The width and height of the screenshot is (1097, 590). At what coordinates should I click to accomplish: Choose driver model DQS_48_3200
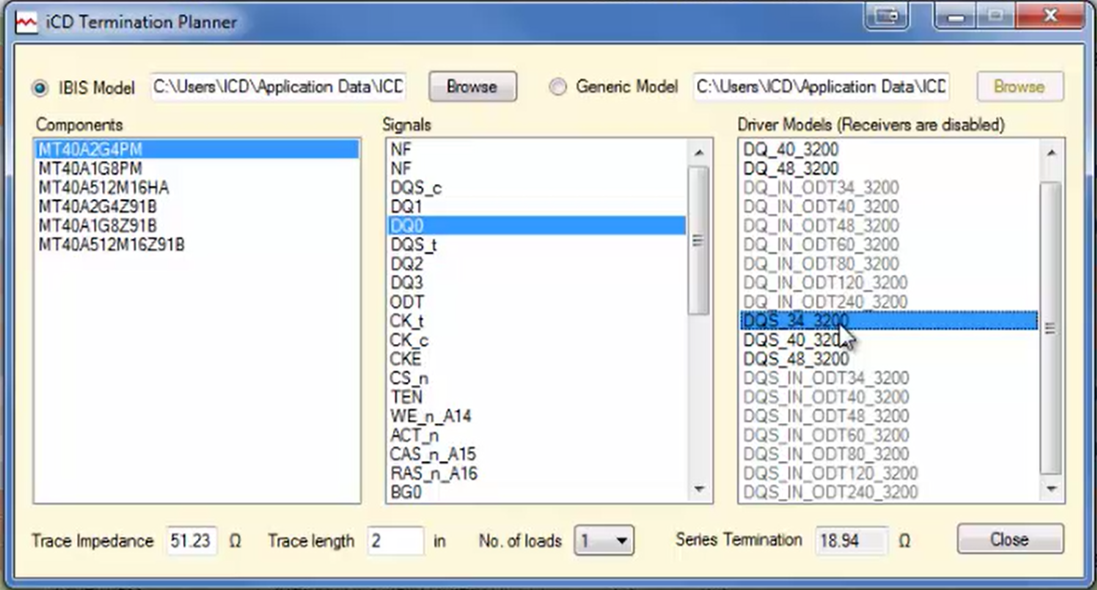889,359
